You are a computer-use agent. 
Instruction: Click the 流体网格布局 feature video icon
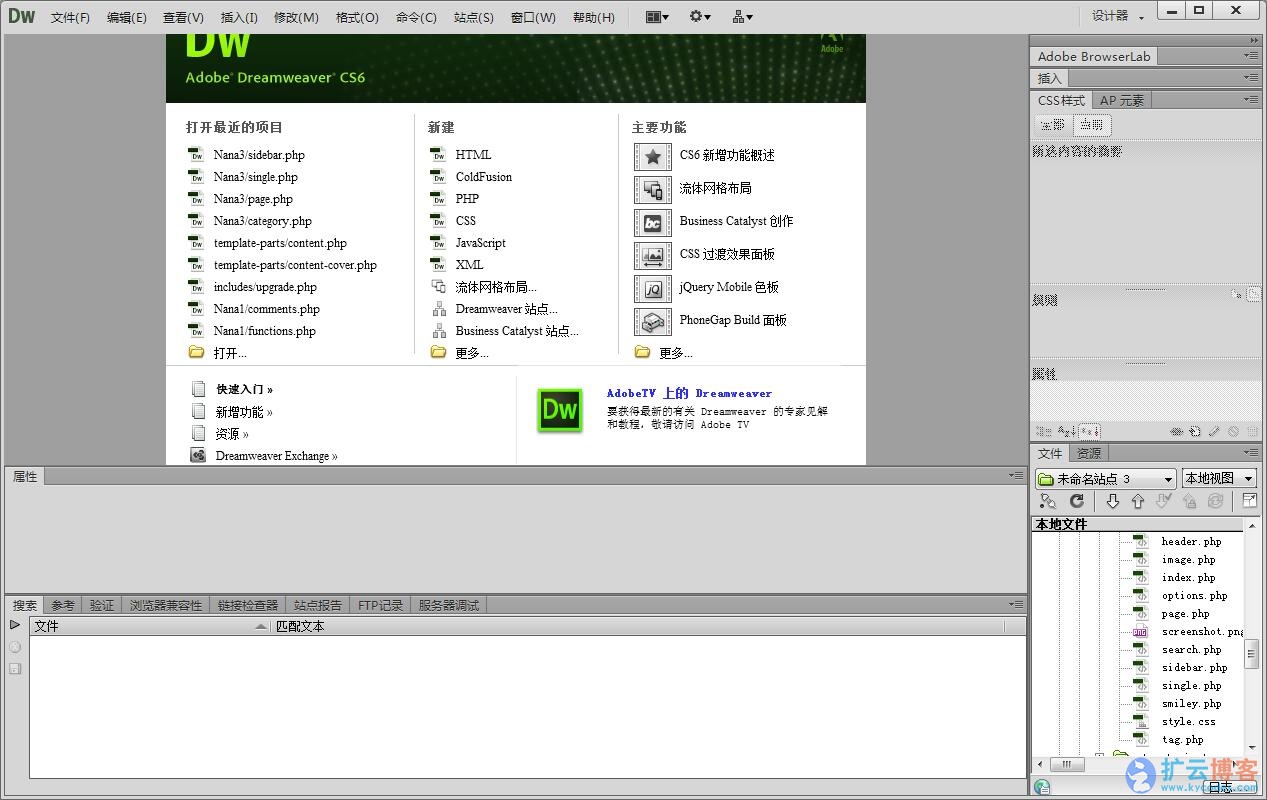pos(653,189)
